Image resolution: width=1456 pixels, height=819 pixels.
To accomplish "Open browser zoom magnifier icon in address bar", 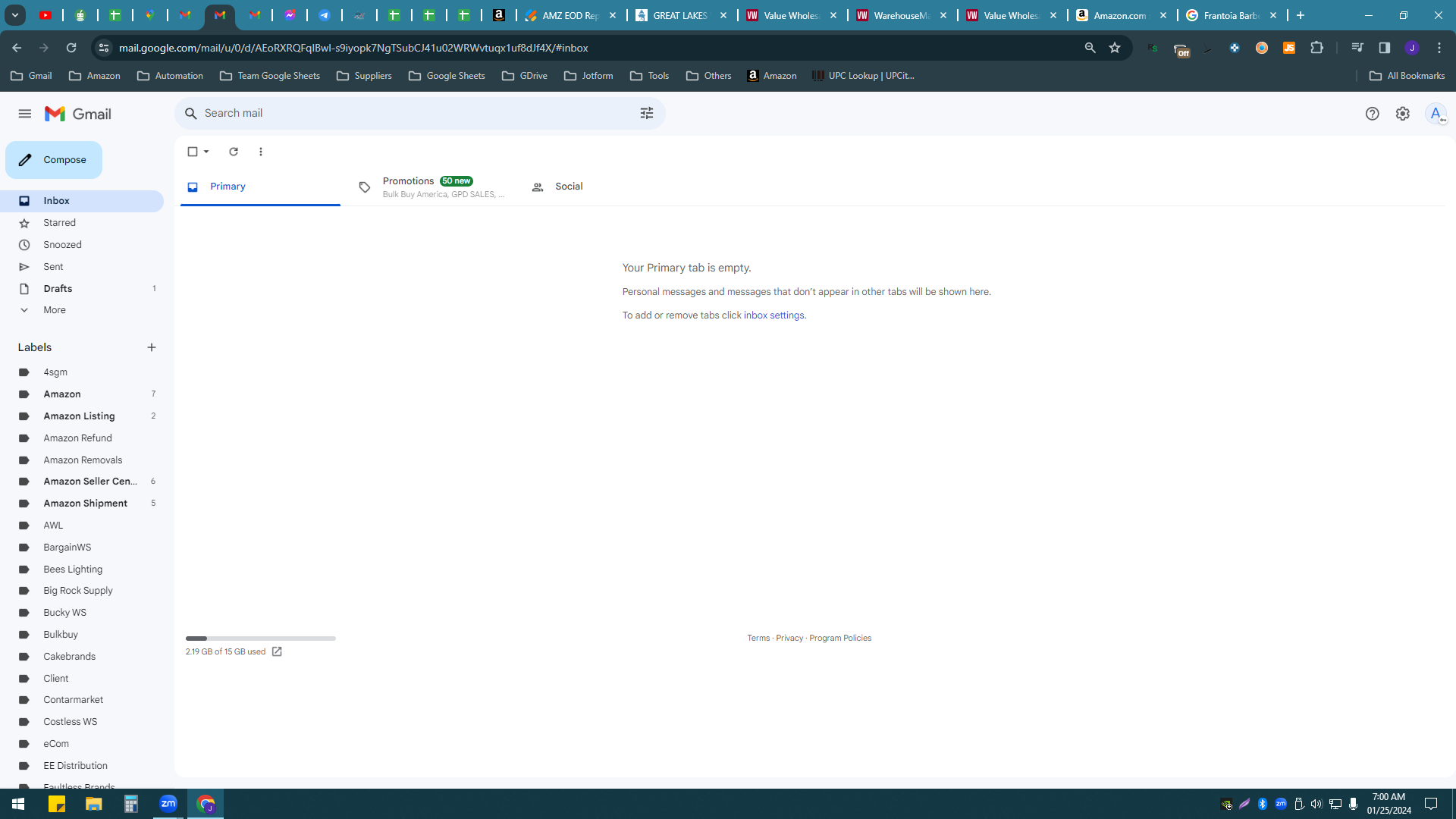I will (1090, 48).
